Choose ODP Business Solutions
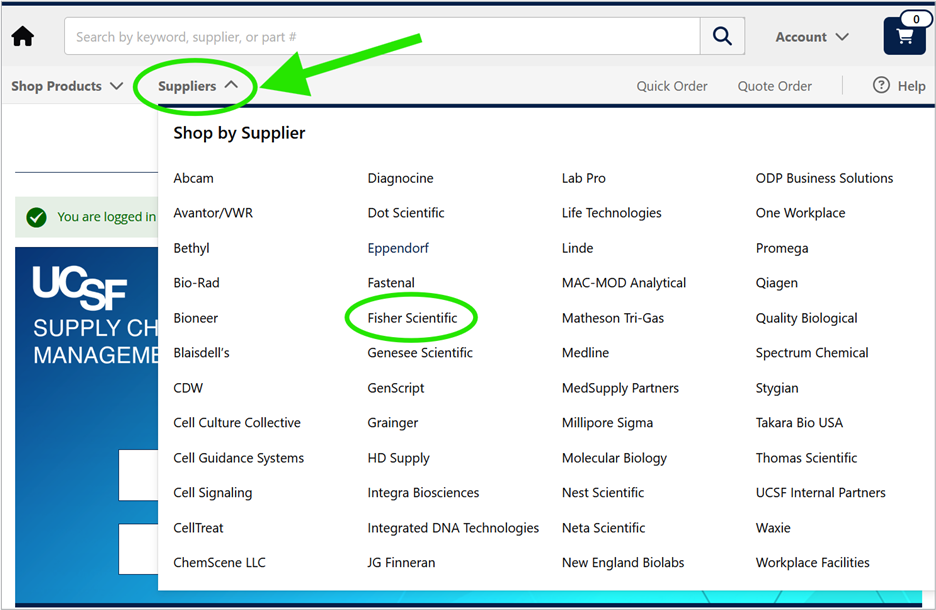Image resolution: width=936 pixels, height=610 pixels. pyautogui.click(x=824, y=178)
